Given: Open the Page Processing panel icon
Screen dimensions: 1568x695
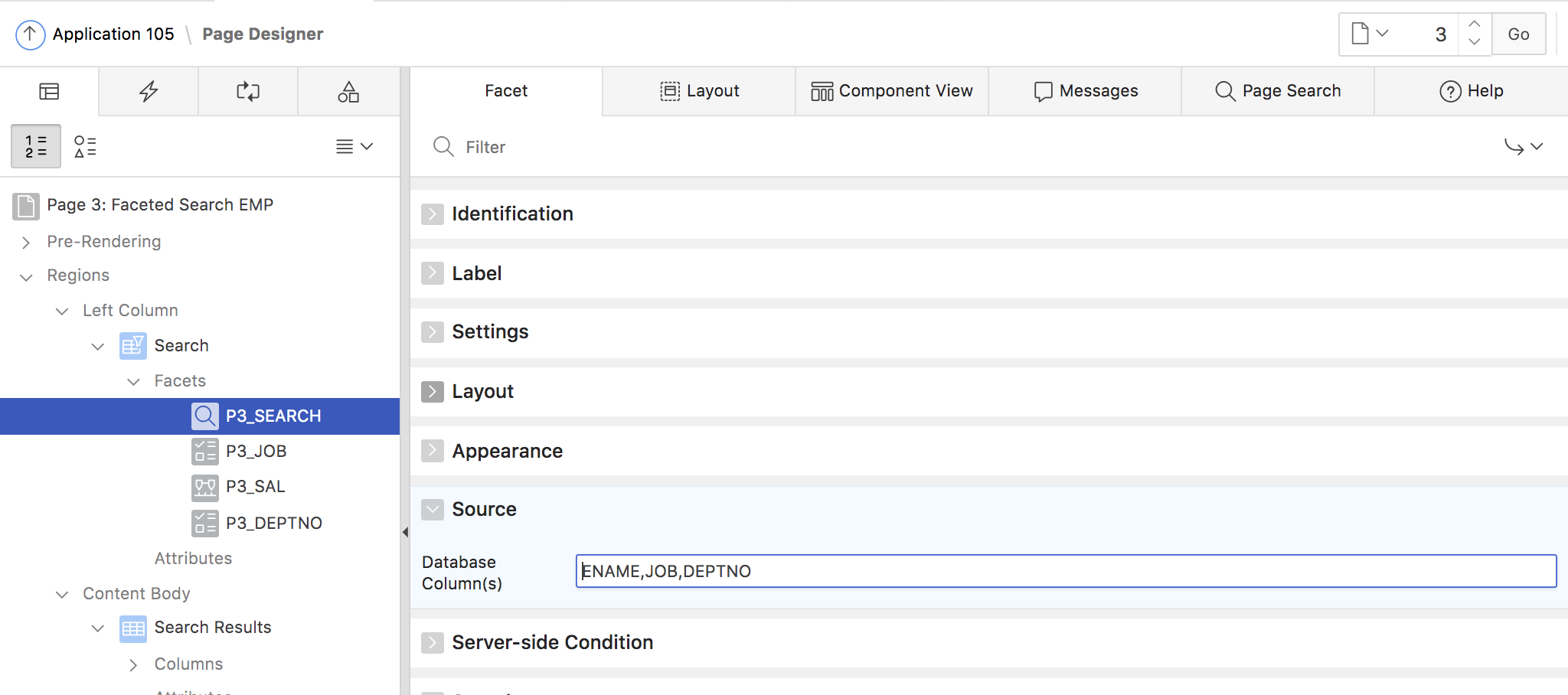Looking at the screenshot, I should point(247,91).
